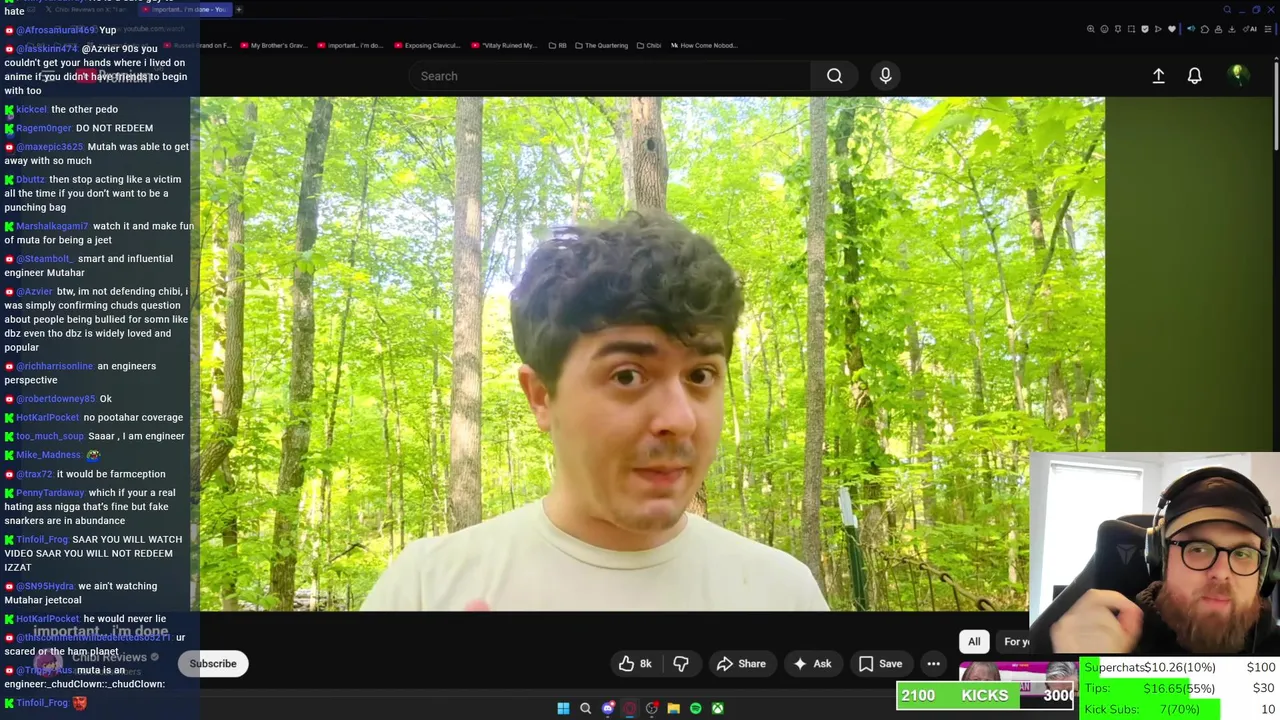Image resolution: width=1280 pixels, height=720 pixels.
Task: Click chat username 'too_much_soup'
Action: pos(50,437)
